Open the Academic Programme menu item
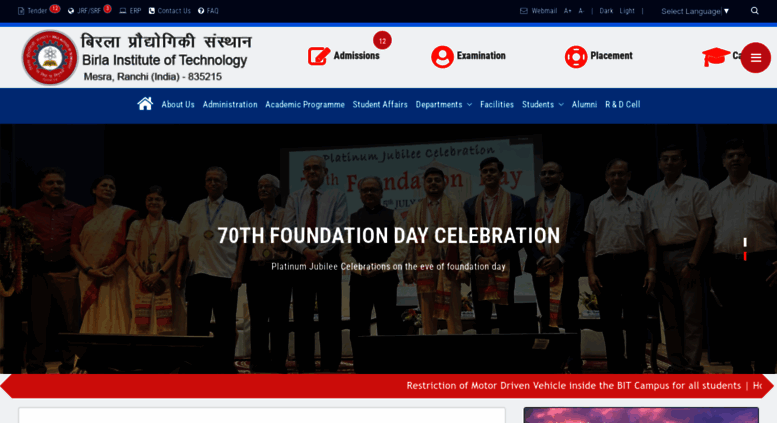Screen dimensions: 777x423 pyautogui.click(x=305, y=105)
